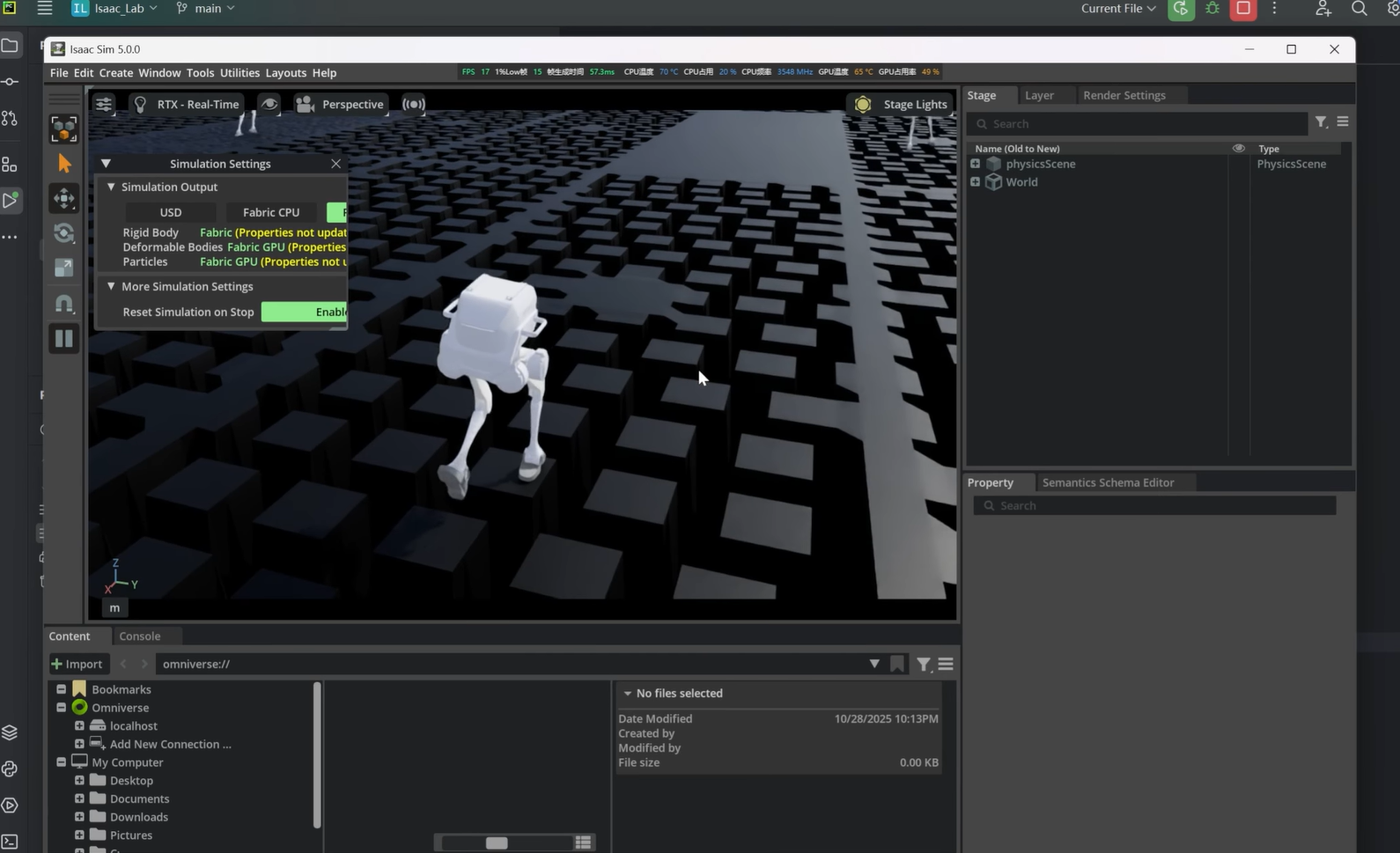
Task: Click Add New Connection ...
Action: (170, 745)
